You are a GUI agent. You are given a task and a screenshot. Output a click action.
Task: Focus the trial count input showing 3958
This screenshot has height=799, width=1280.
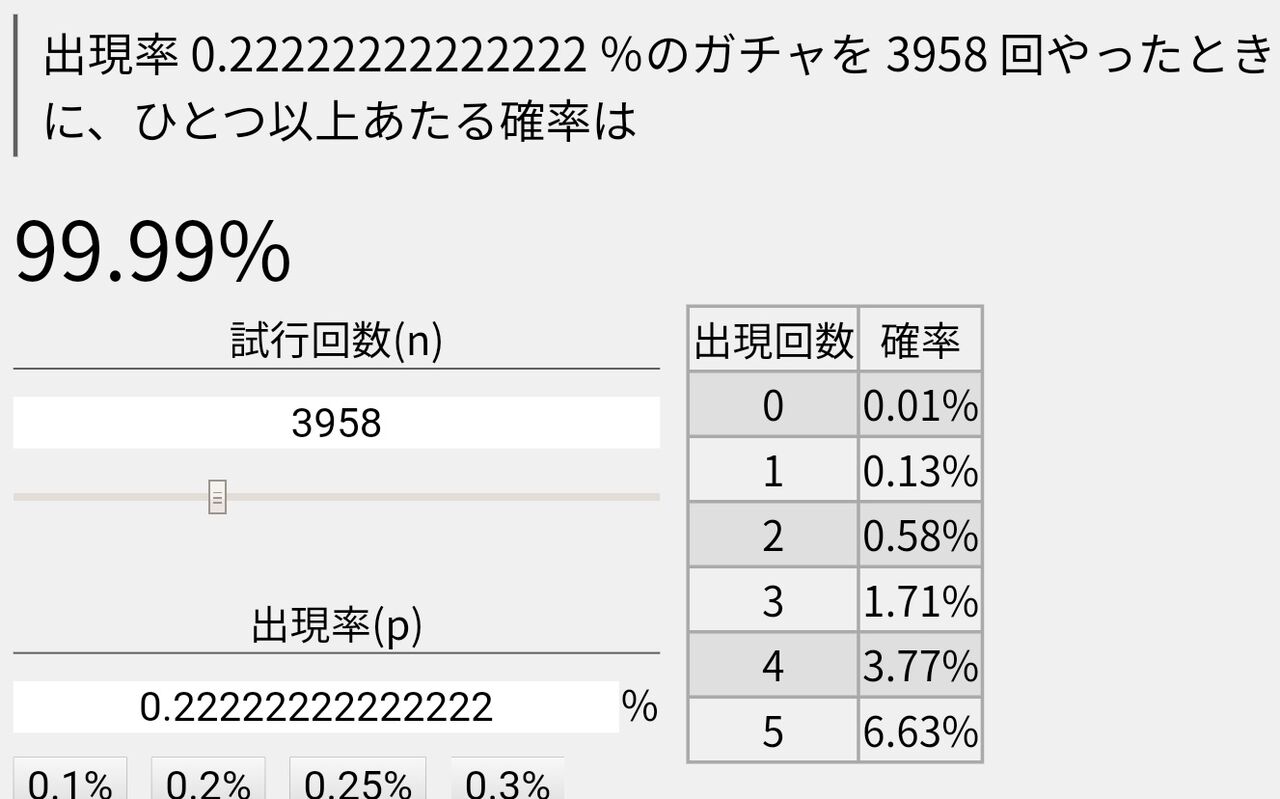coord(336,422)
